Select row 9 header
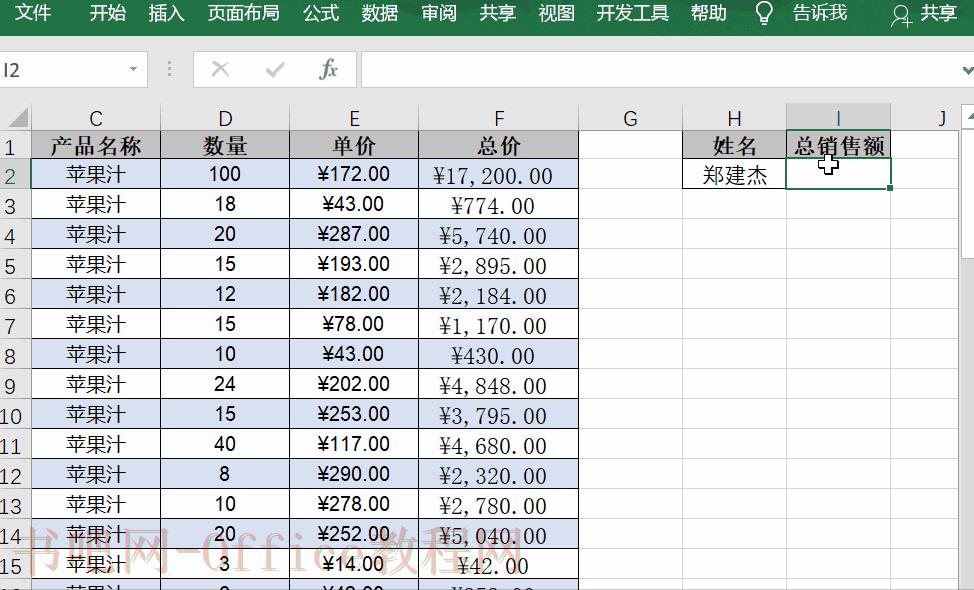This screenshot has width=974, height=590. click(15, 386)
